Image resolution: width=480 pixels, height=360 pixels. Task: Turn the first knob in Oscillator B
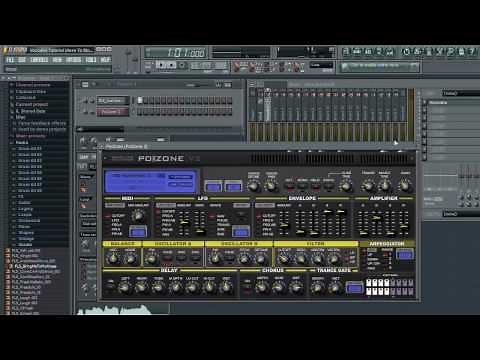coord(215,258)
